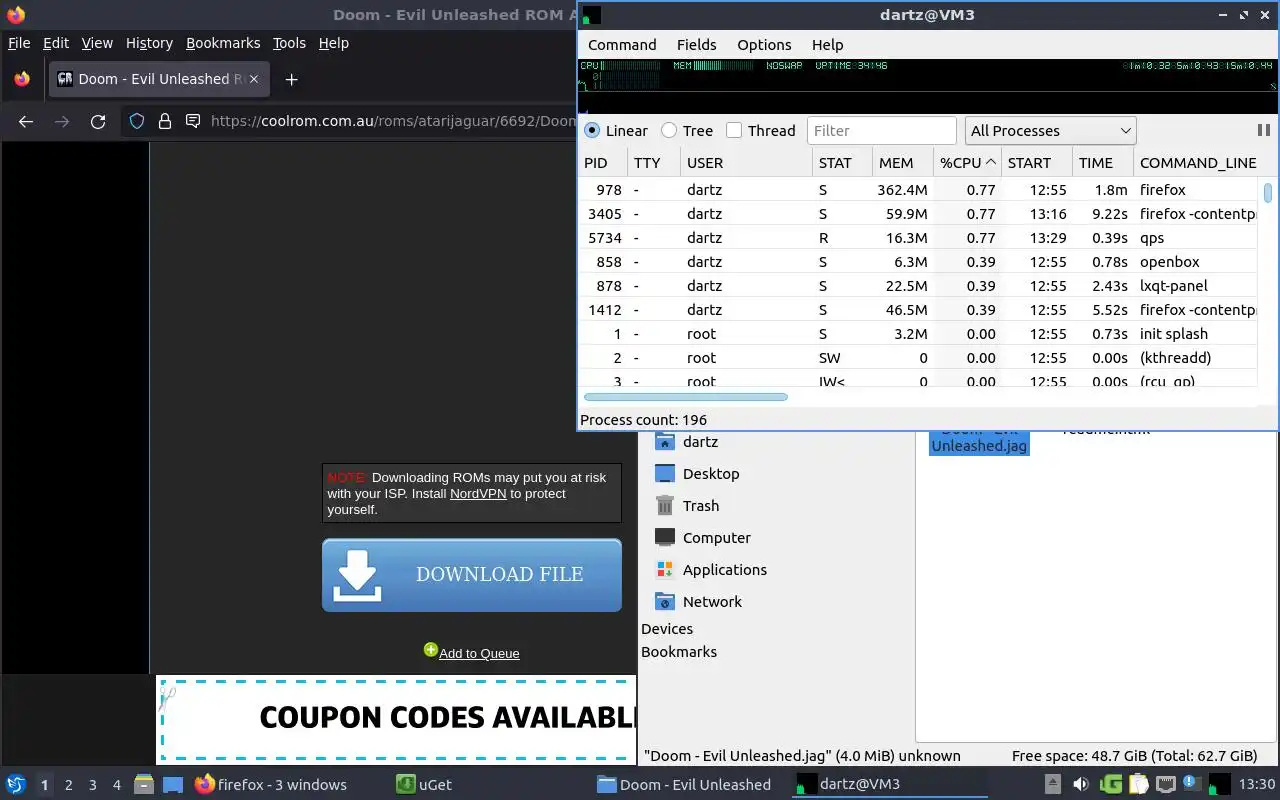Click the green plus Add to Queue icon
Screen dimensions: 1280x800
430,650
